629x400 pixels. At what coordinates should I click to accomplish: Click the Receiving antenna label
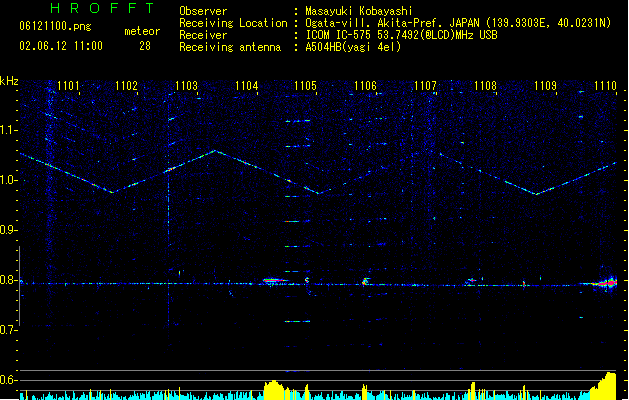(x=230, y=47)
